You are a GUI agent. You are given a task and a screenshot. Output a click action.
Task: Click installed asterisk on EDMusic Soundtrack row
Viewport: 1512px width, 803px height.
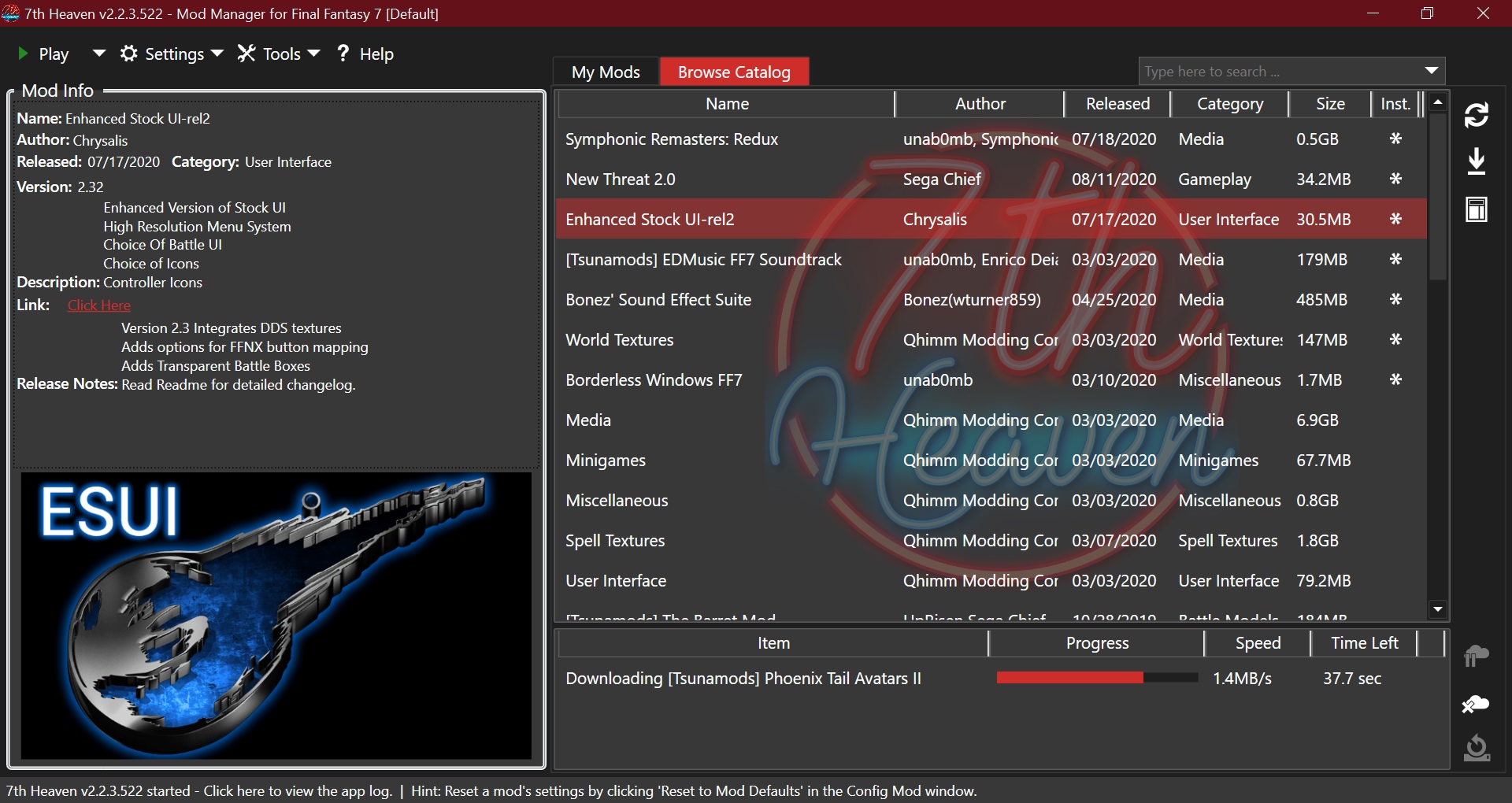click(x=1395, y=259)
